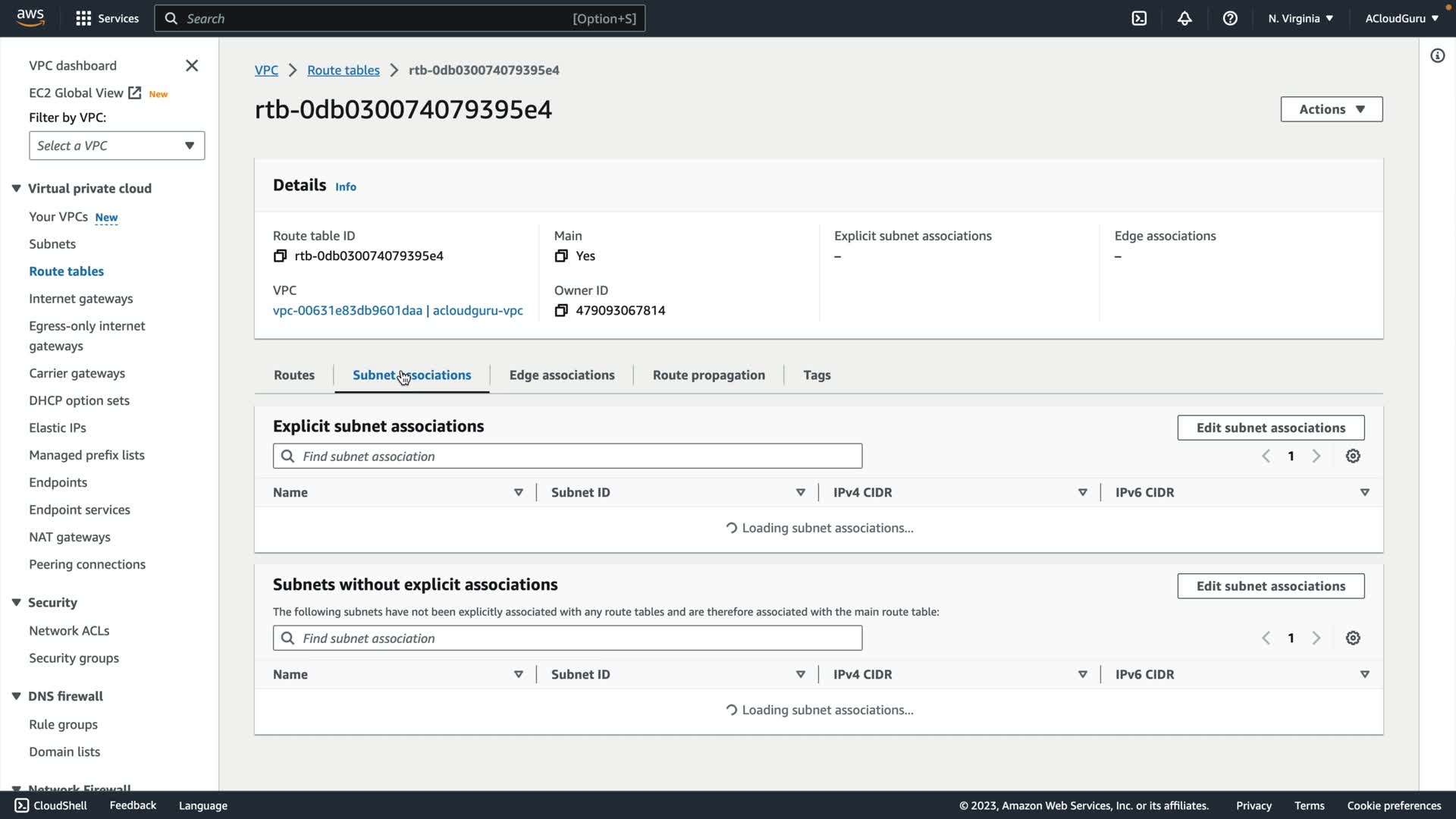Sort explicit associations by Name column

(518, 493)
